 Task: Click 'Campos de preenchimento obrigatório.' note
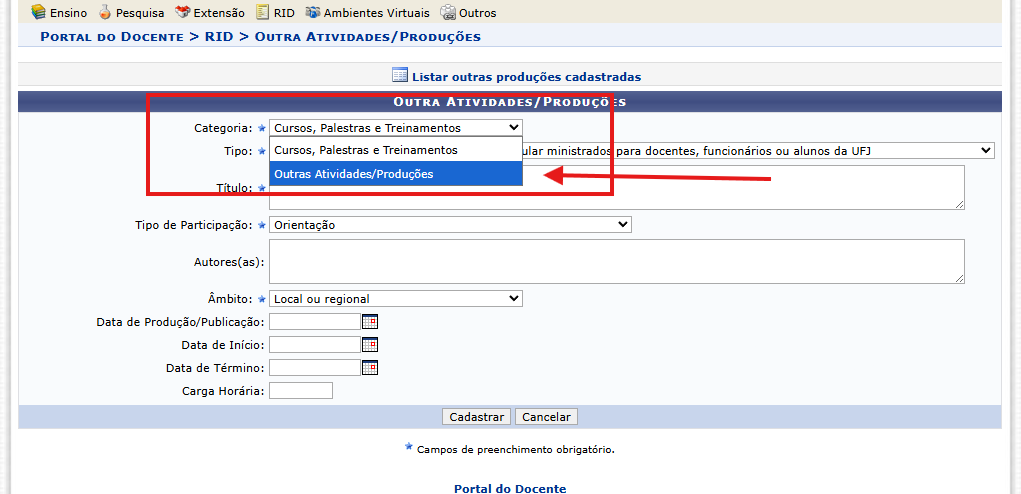point(516,449)
